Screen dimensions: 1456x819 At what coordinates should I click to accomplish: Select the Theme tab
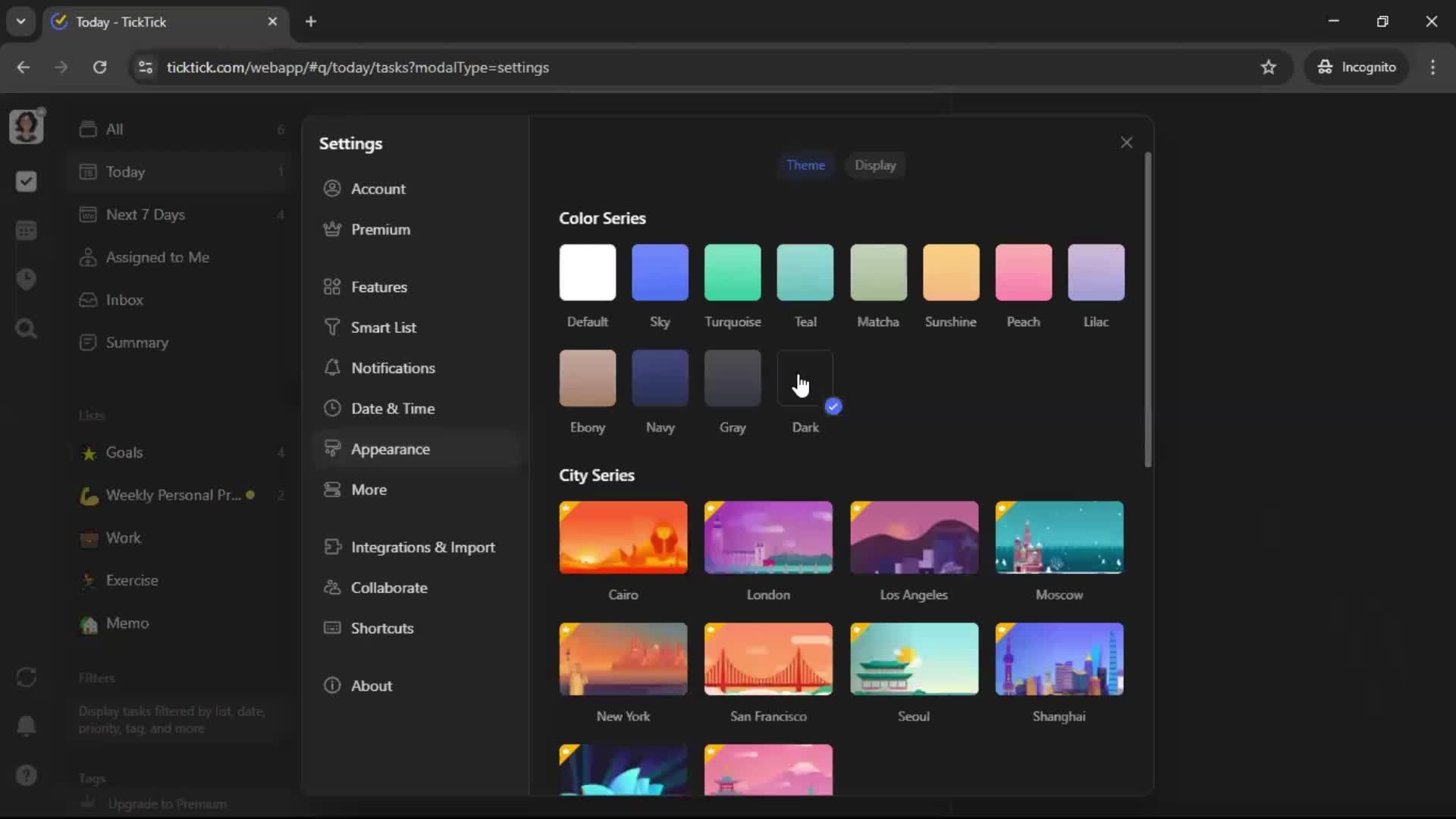pyautogui.click(x=805, y=165)
